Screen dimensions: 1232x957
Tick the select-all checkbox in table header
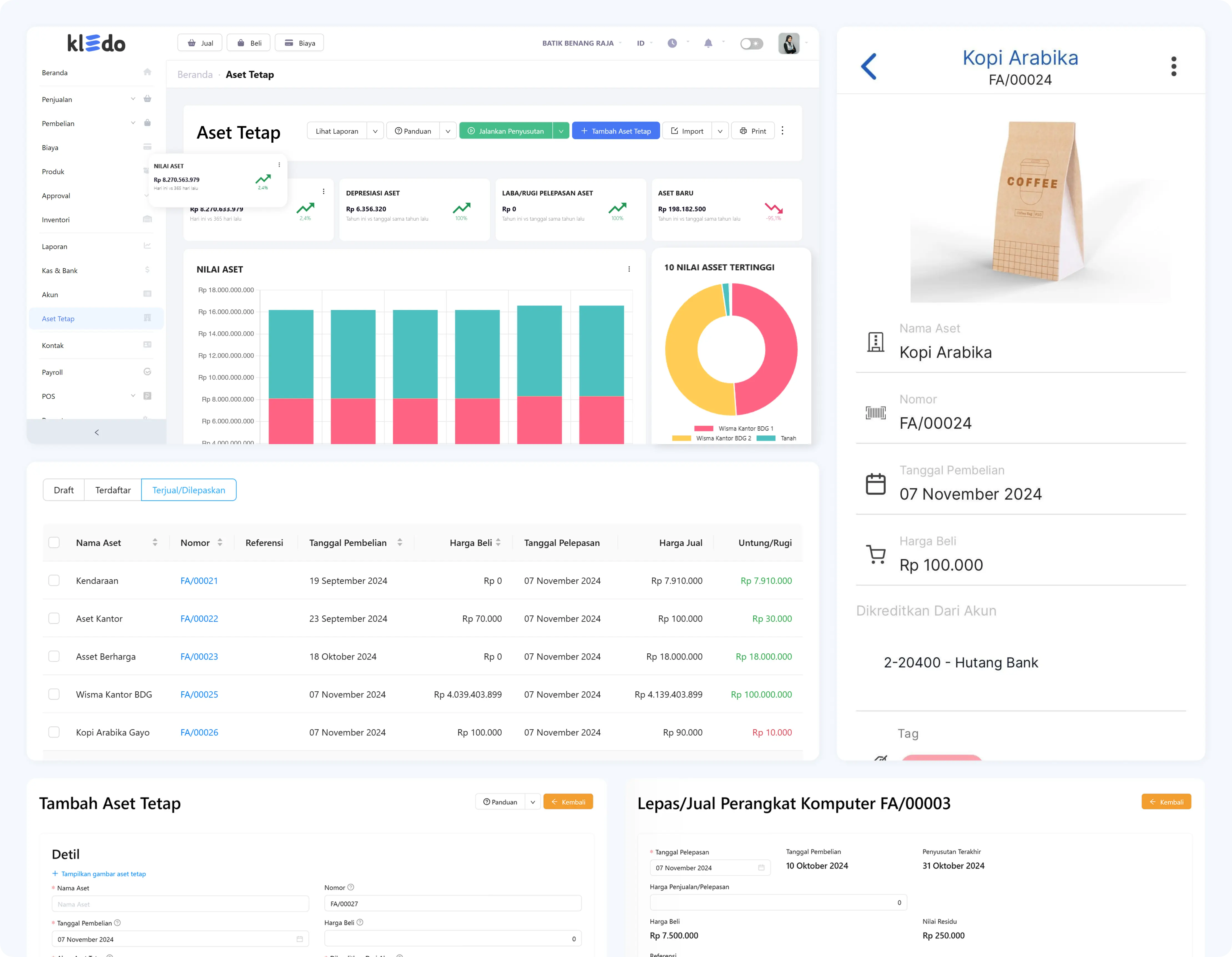(x=54, y=543)
